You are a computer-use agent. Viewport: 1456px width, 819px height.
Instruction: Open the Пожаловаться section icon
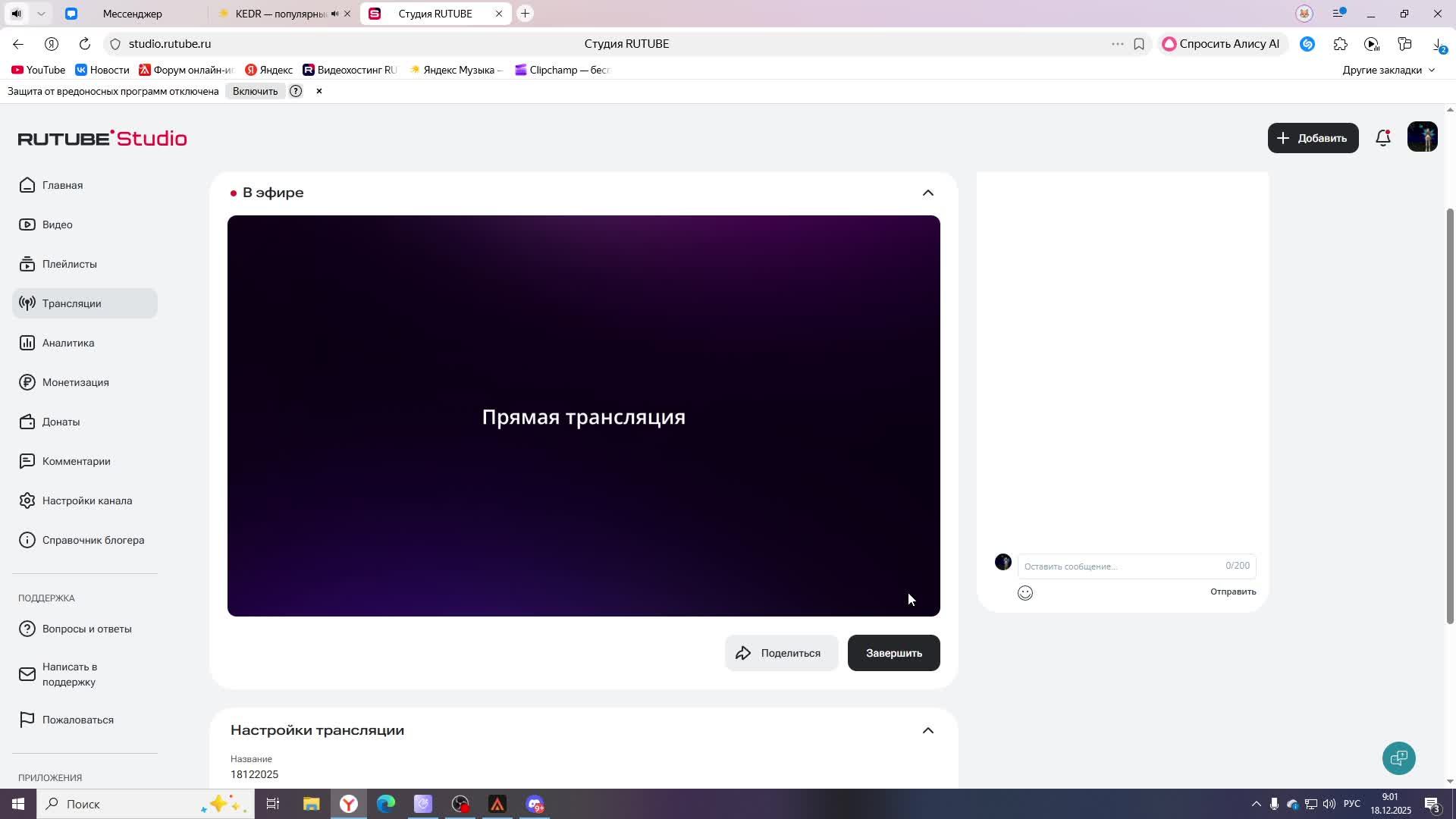coord(27,720)
